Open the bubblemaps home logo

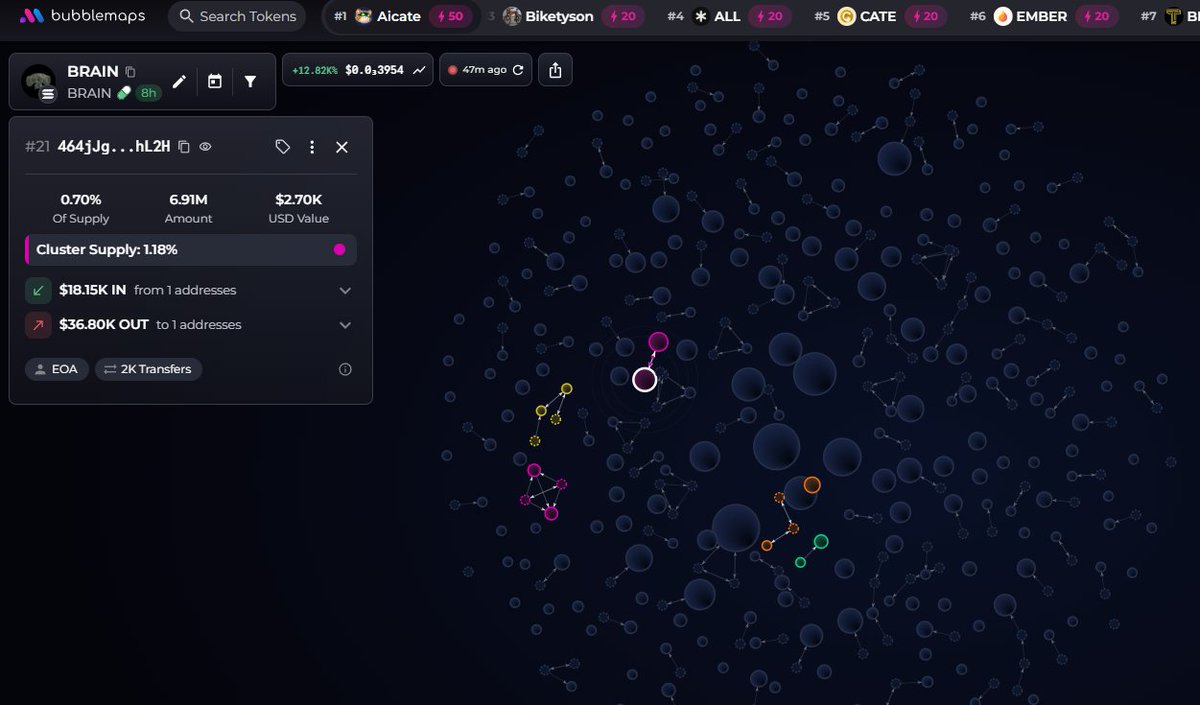82,16
